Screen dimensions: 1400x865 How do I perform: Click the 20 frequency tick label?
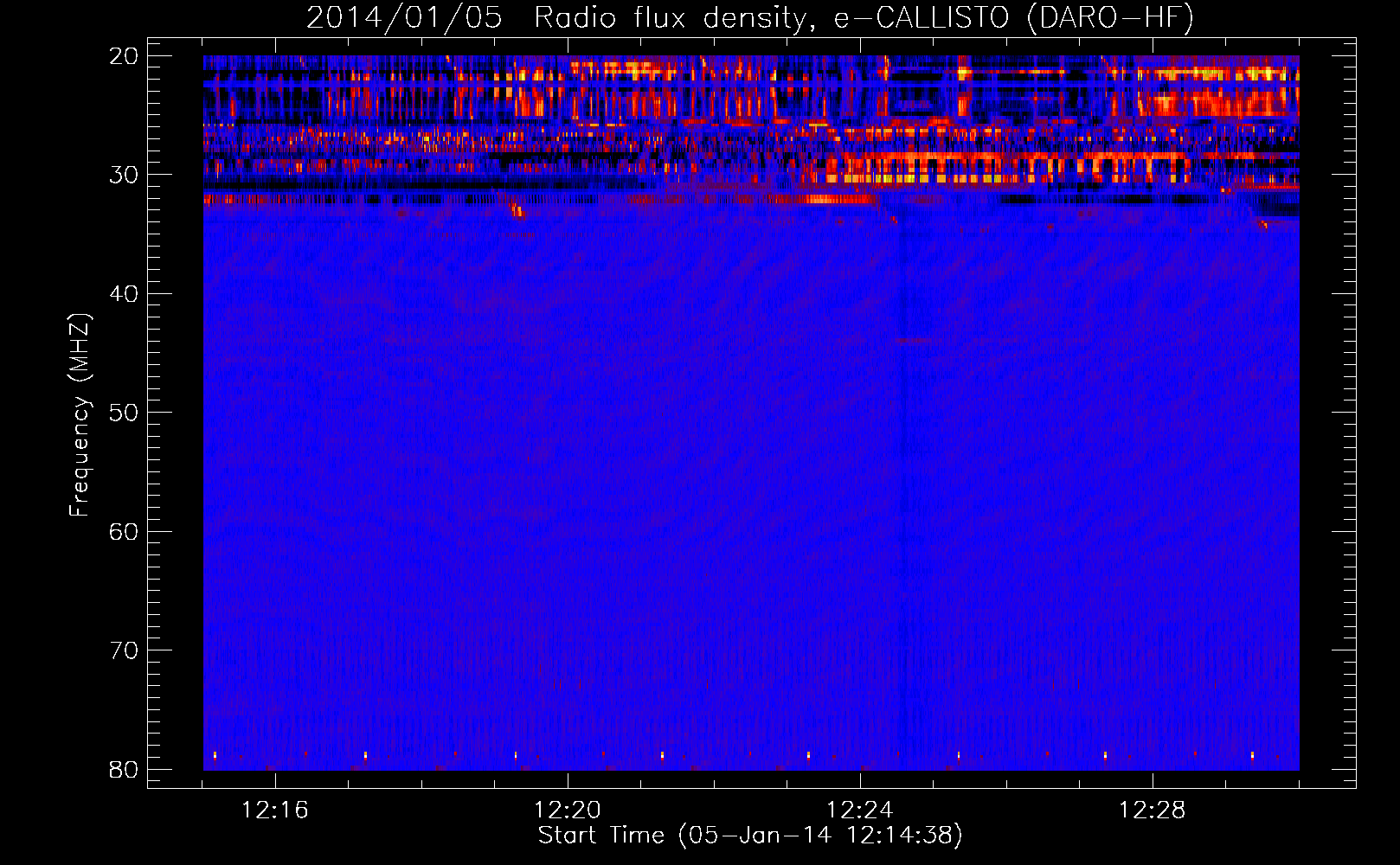124,56
